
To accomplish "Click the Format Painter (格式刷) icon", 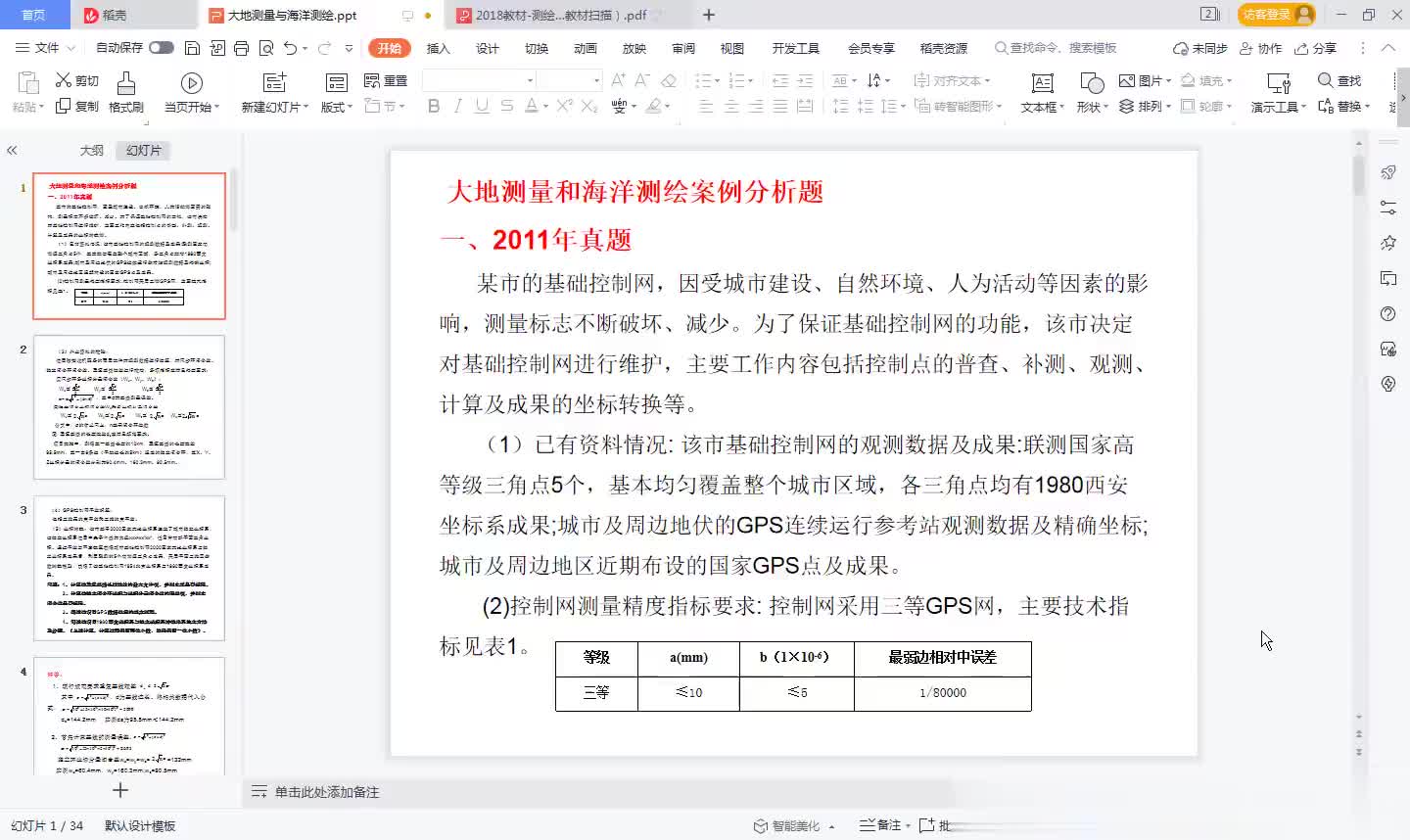I will [125, 84].
